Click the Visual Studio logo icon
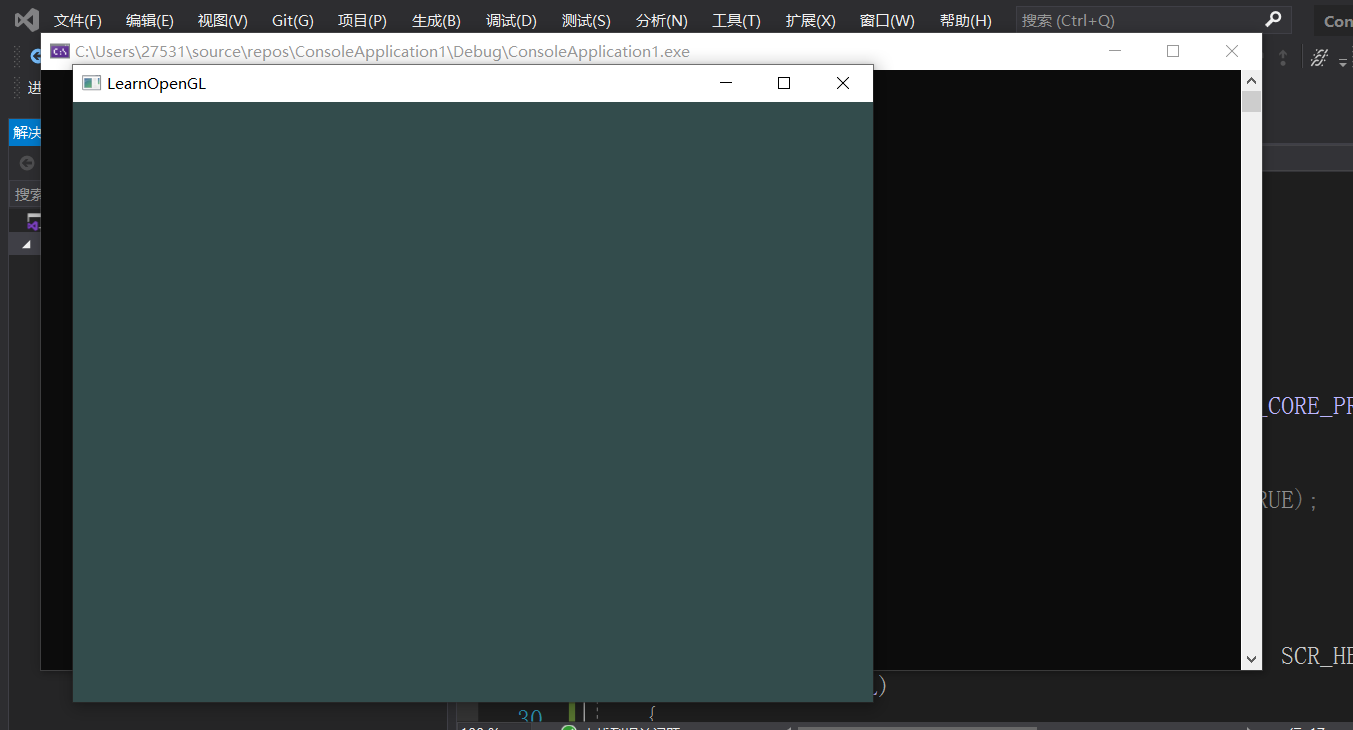 [26, 19]
